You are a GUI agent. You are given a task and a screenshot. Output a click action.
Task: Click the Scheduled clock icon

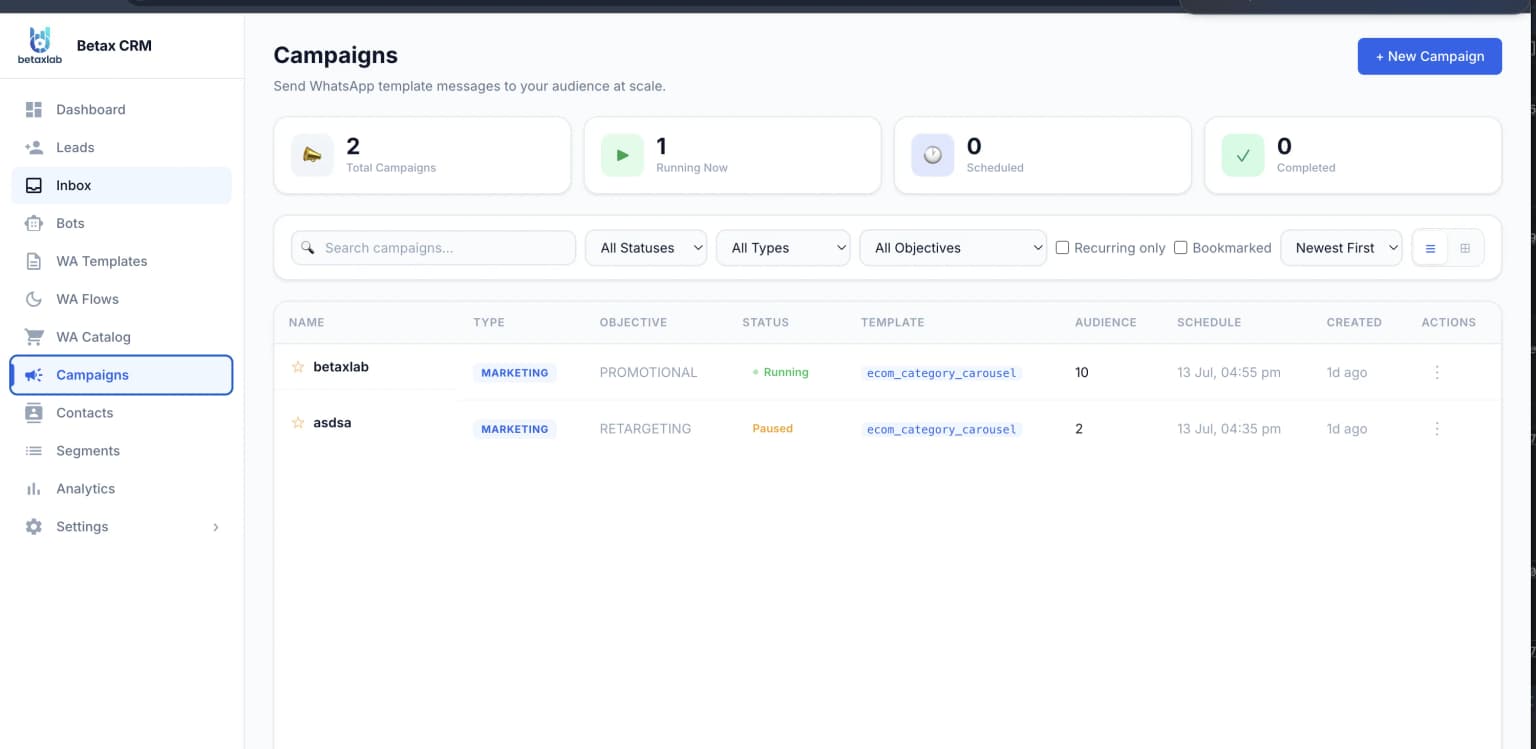[932, 155]
